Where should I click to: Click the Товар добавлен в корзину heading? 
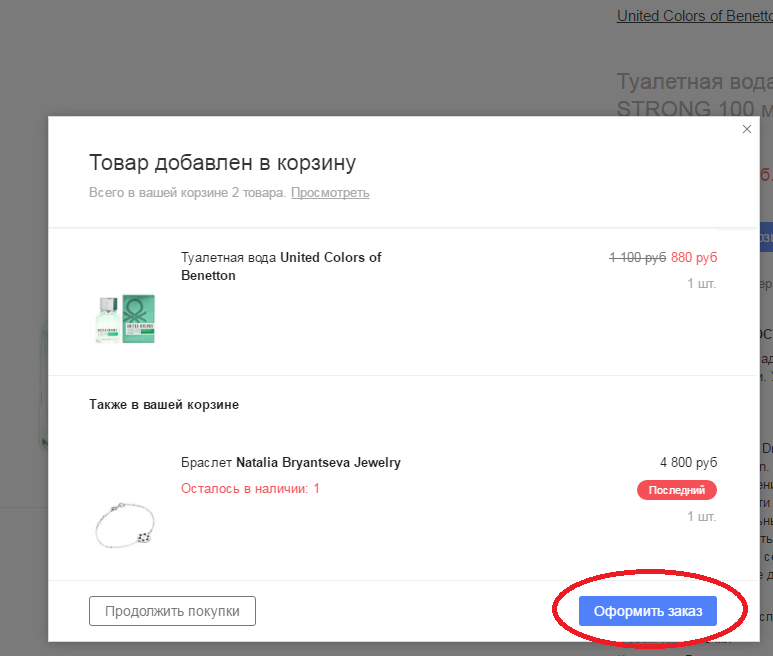[x=222, y=163]
